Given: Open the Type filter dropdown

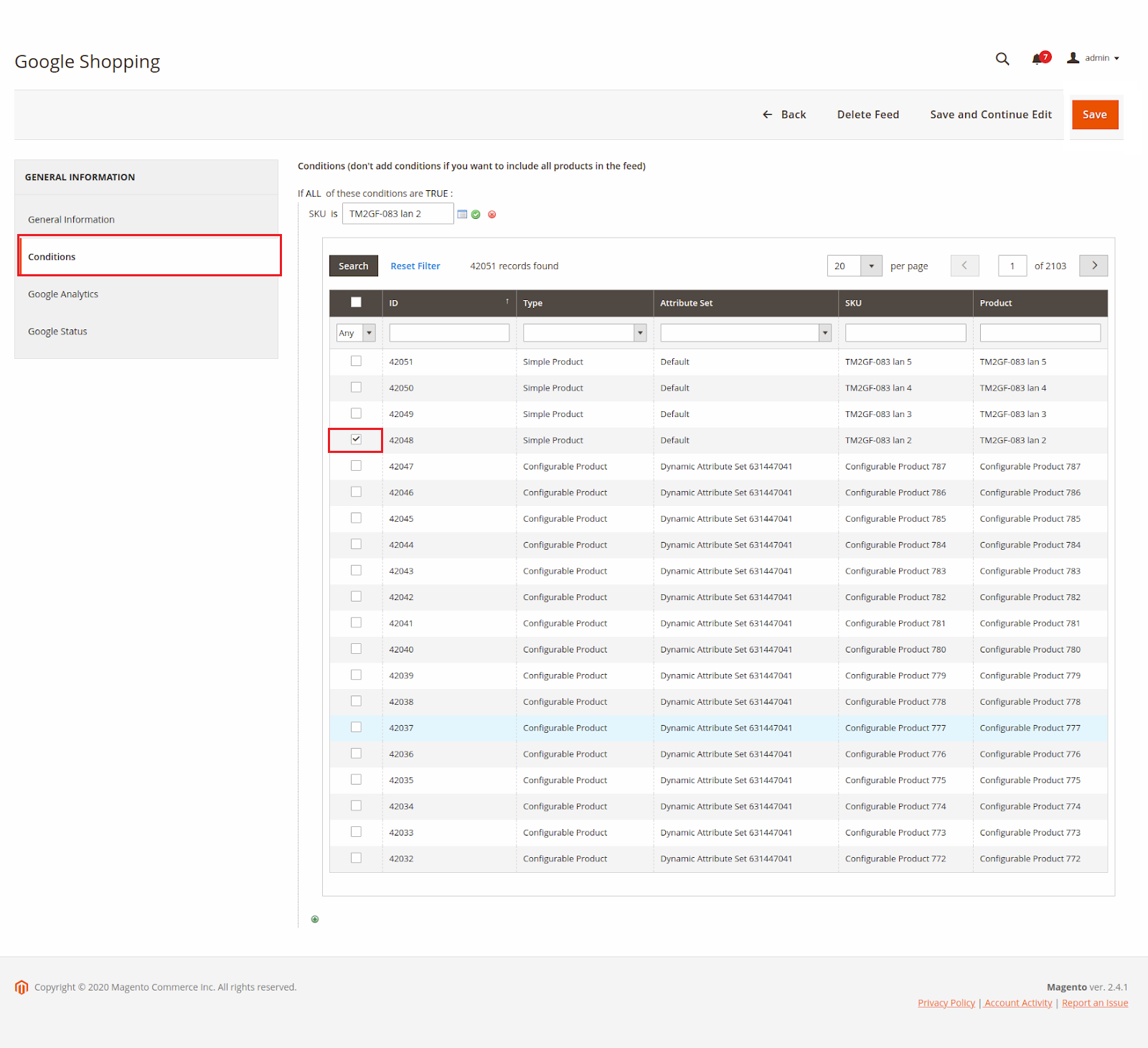Looking at the screenshot, I should (x=585, y=333).
